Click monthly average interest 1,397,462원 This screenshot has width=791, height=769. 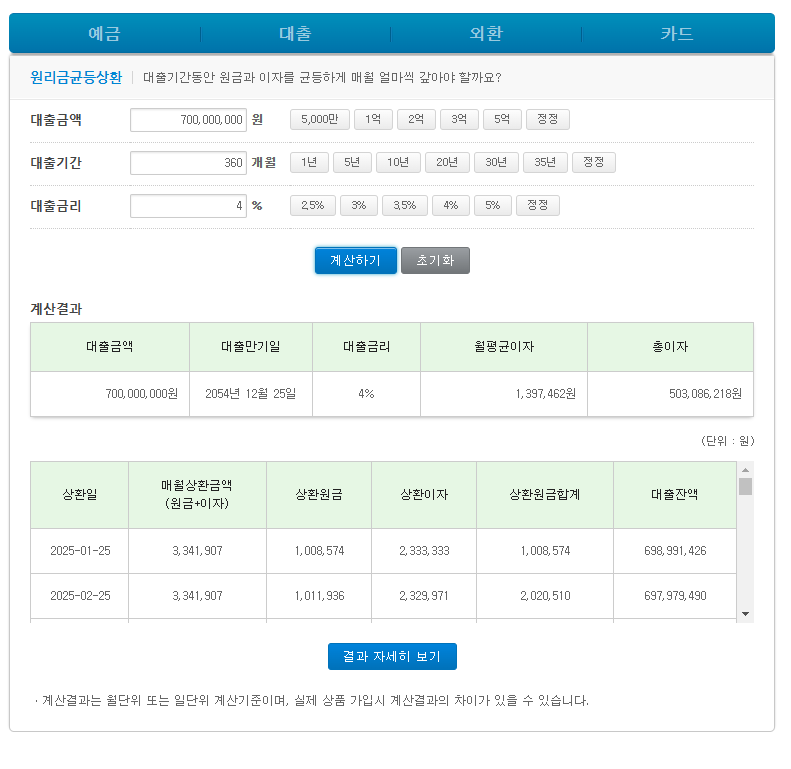click(x=545, y=394)
